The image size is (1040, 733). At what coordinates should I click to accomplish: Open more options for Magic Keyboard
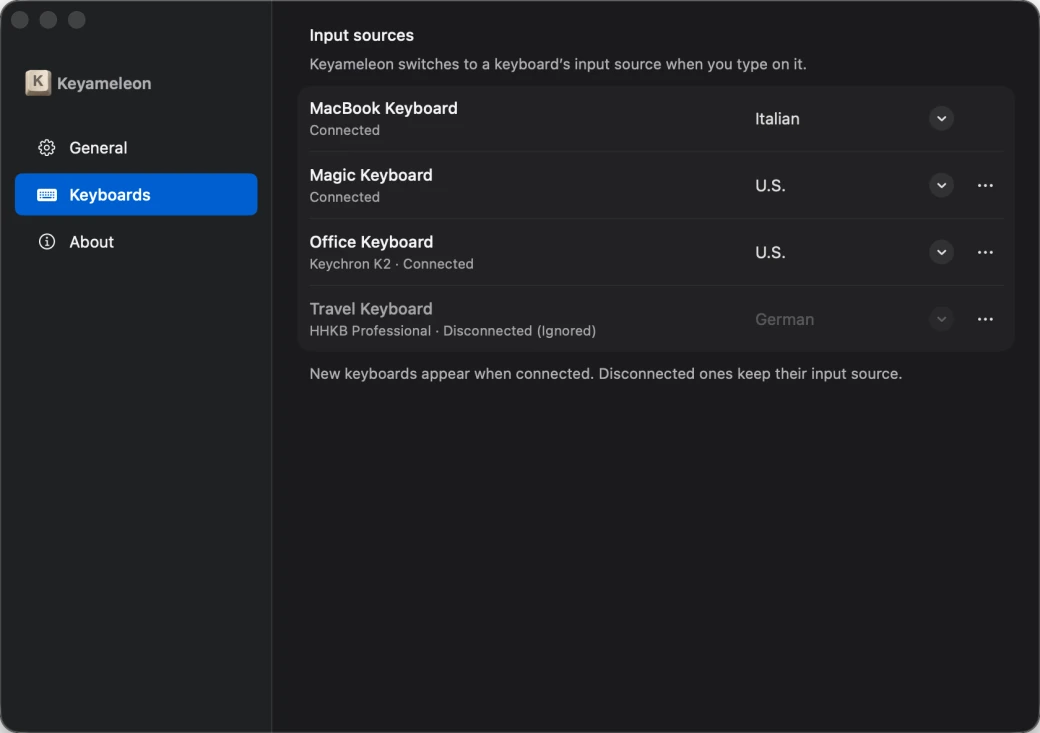coord(985,185)
